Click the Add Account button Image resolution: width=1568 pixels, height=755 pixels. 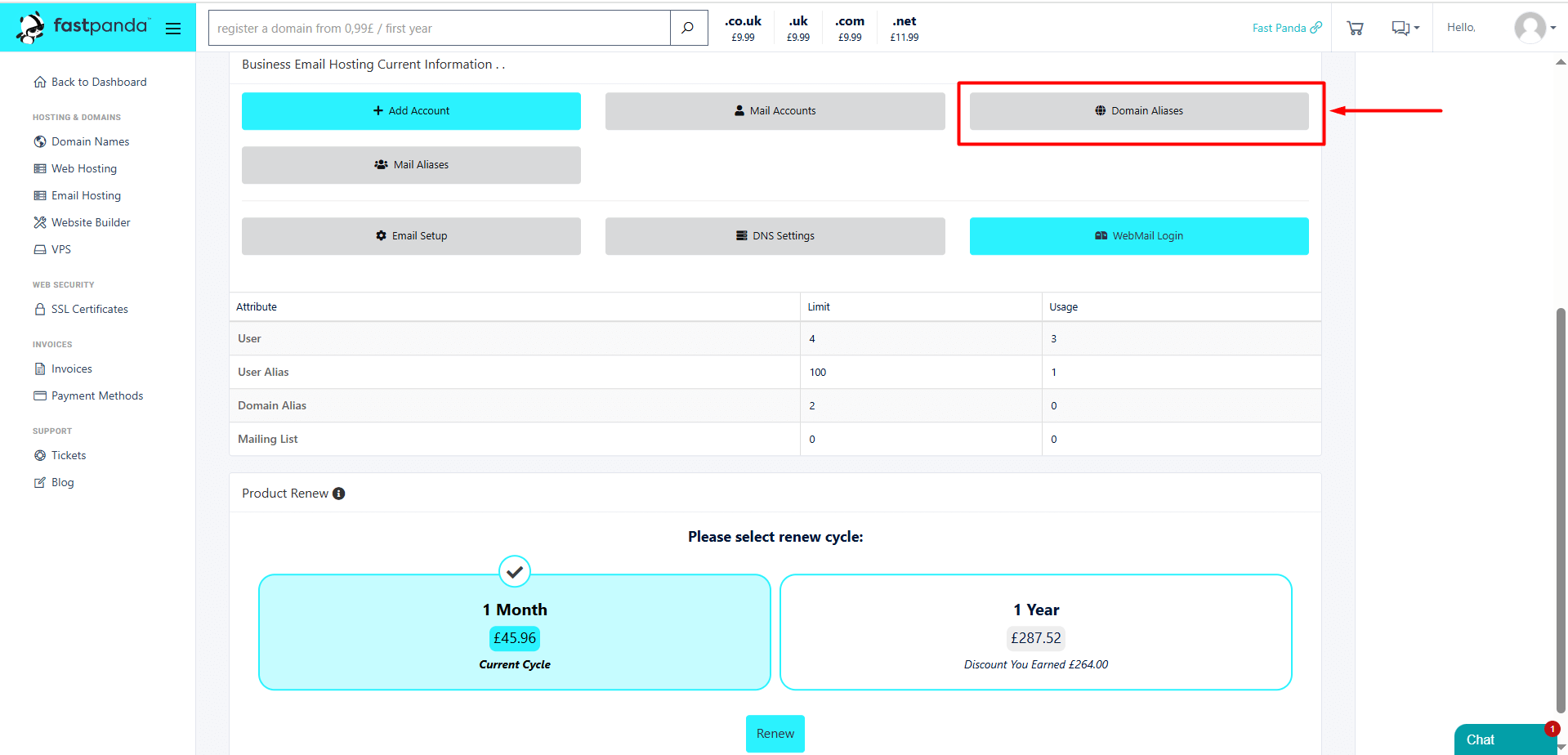(411, 111)
